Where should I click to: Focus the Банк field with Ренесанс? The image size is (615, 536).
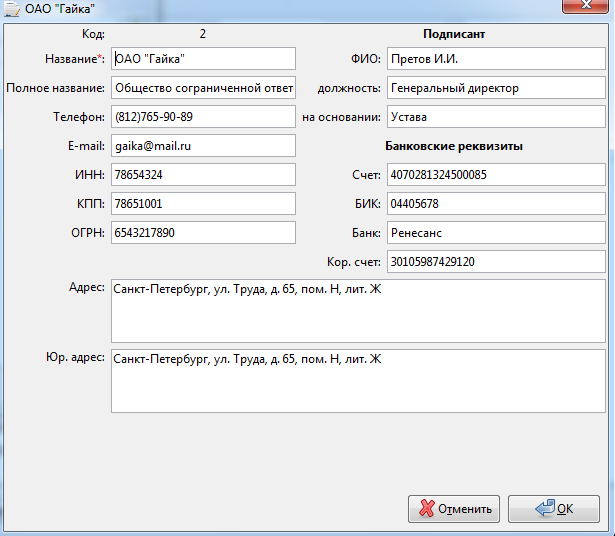coord(496,233)
